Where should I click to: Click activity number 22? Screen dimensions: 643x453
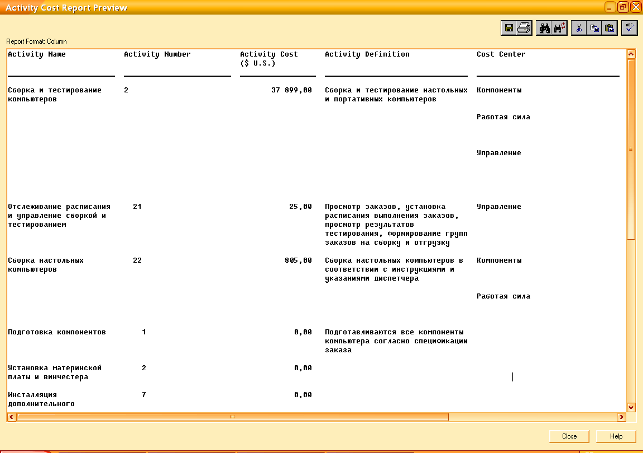tap(137, 260)
